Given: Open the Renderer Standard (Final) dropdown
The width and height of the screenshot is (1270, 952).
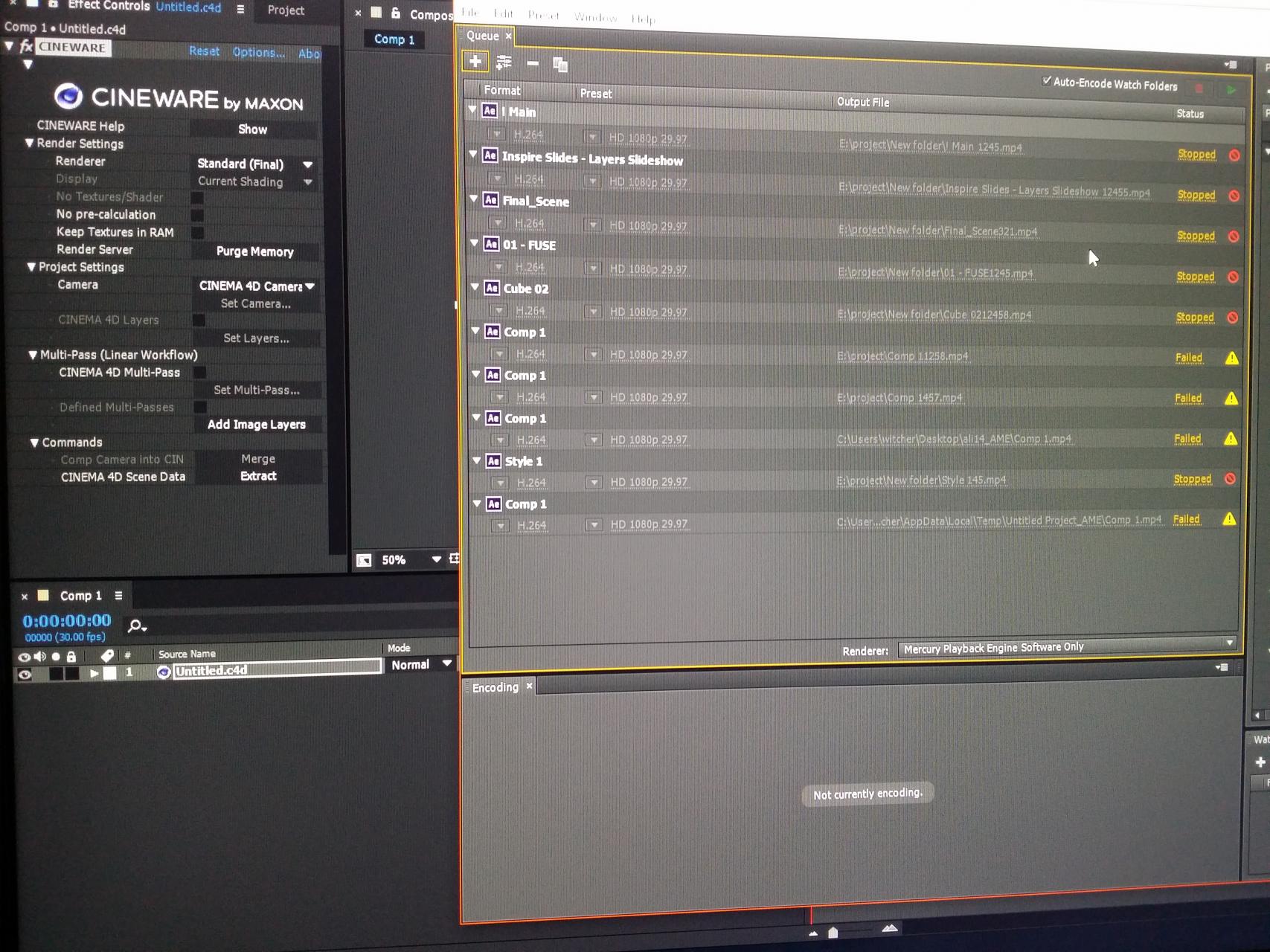Looking at the screenshot, I should pyautogui.click(x=254, y=164).
